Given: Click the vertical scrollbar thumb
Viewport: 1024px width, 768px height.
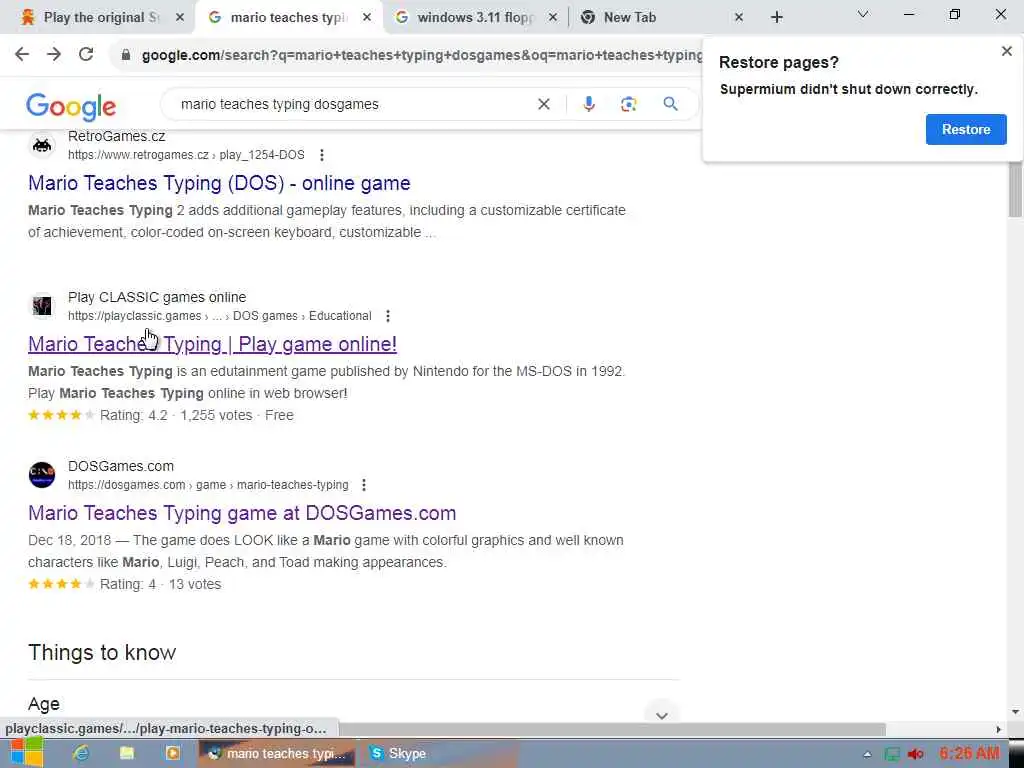Looking at the screenshot, I should pos(1015,189).
